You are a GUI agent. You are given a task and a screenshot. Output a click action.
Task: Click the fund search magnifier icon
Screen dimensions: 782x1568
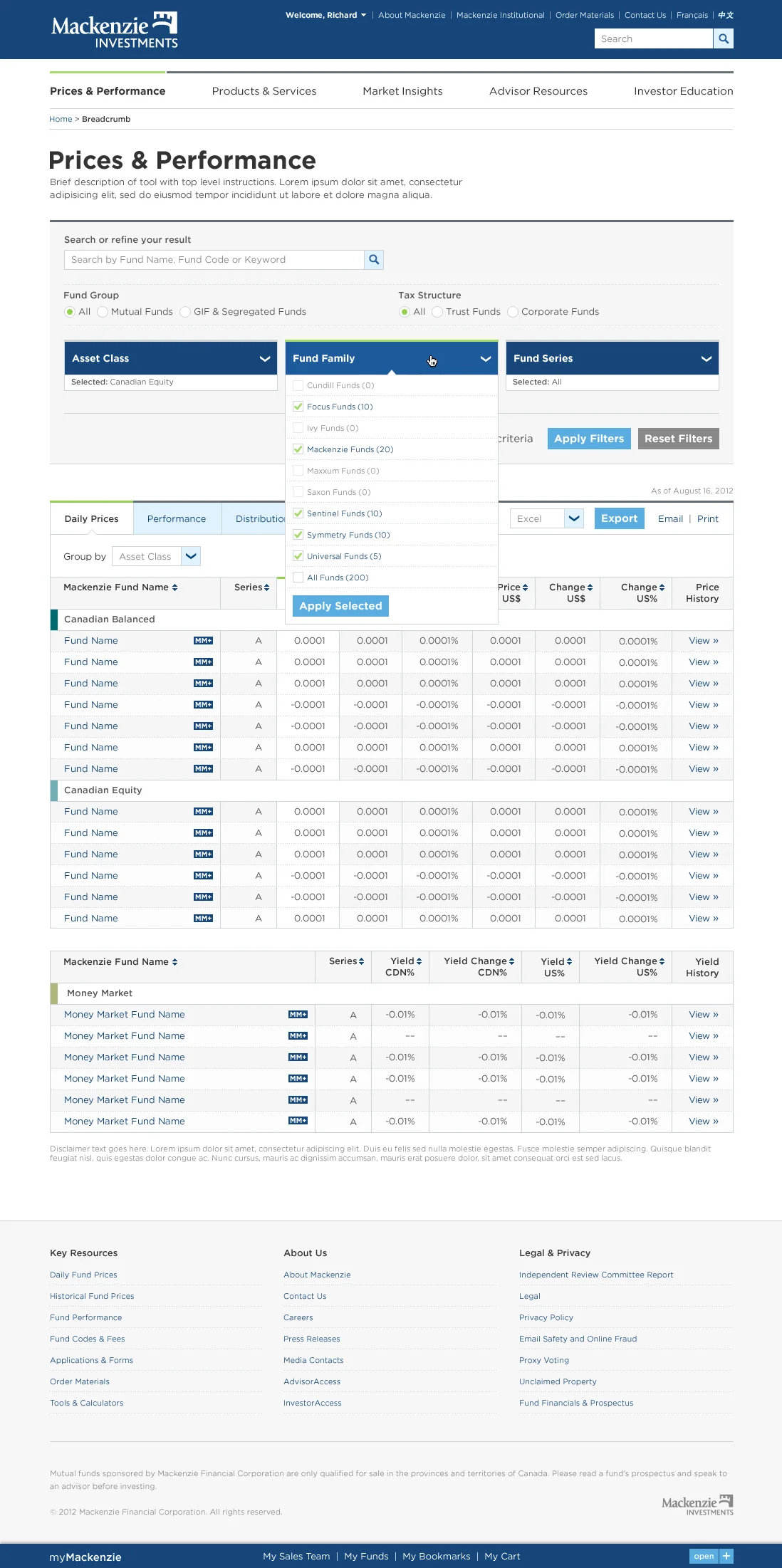click(x=374, y=260)
